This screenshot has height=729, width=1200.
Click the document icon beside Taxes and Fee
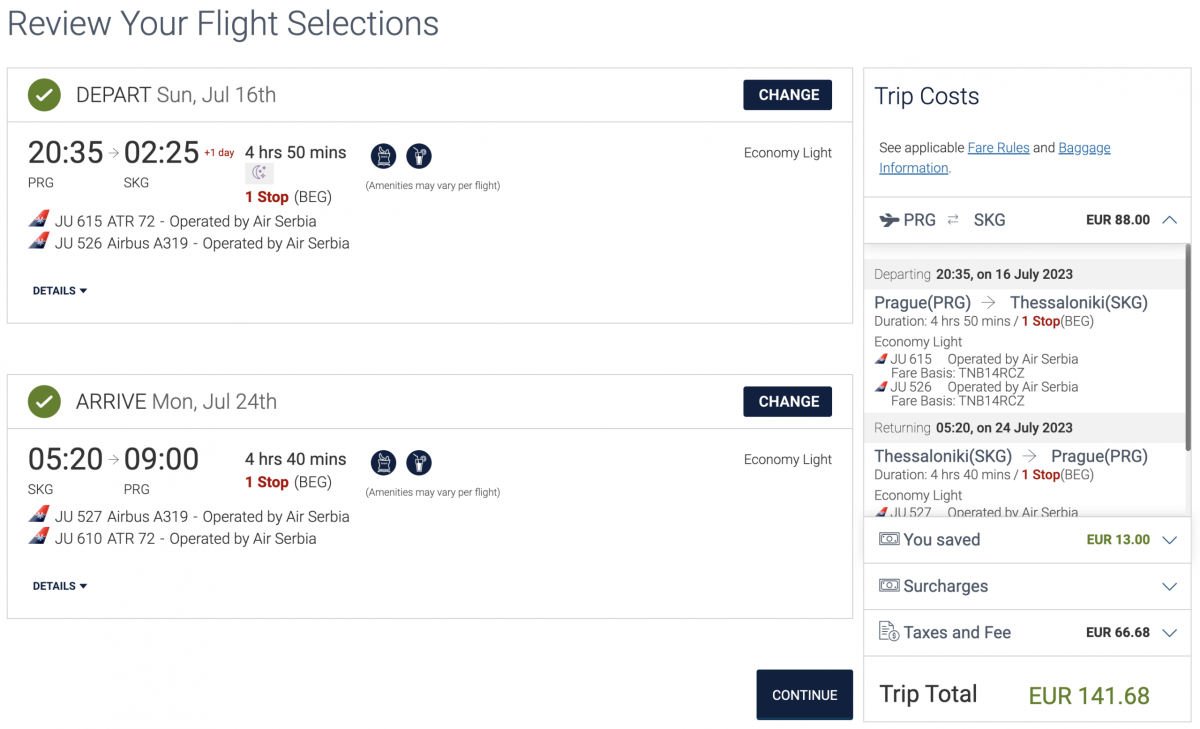click(x=888, y=632)
